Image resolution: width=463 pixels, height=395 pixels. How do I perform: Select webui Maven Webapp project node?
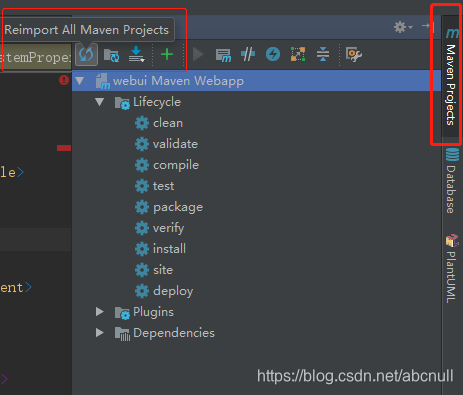pyautogui.click(x=256, y=81)
